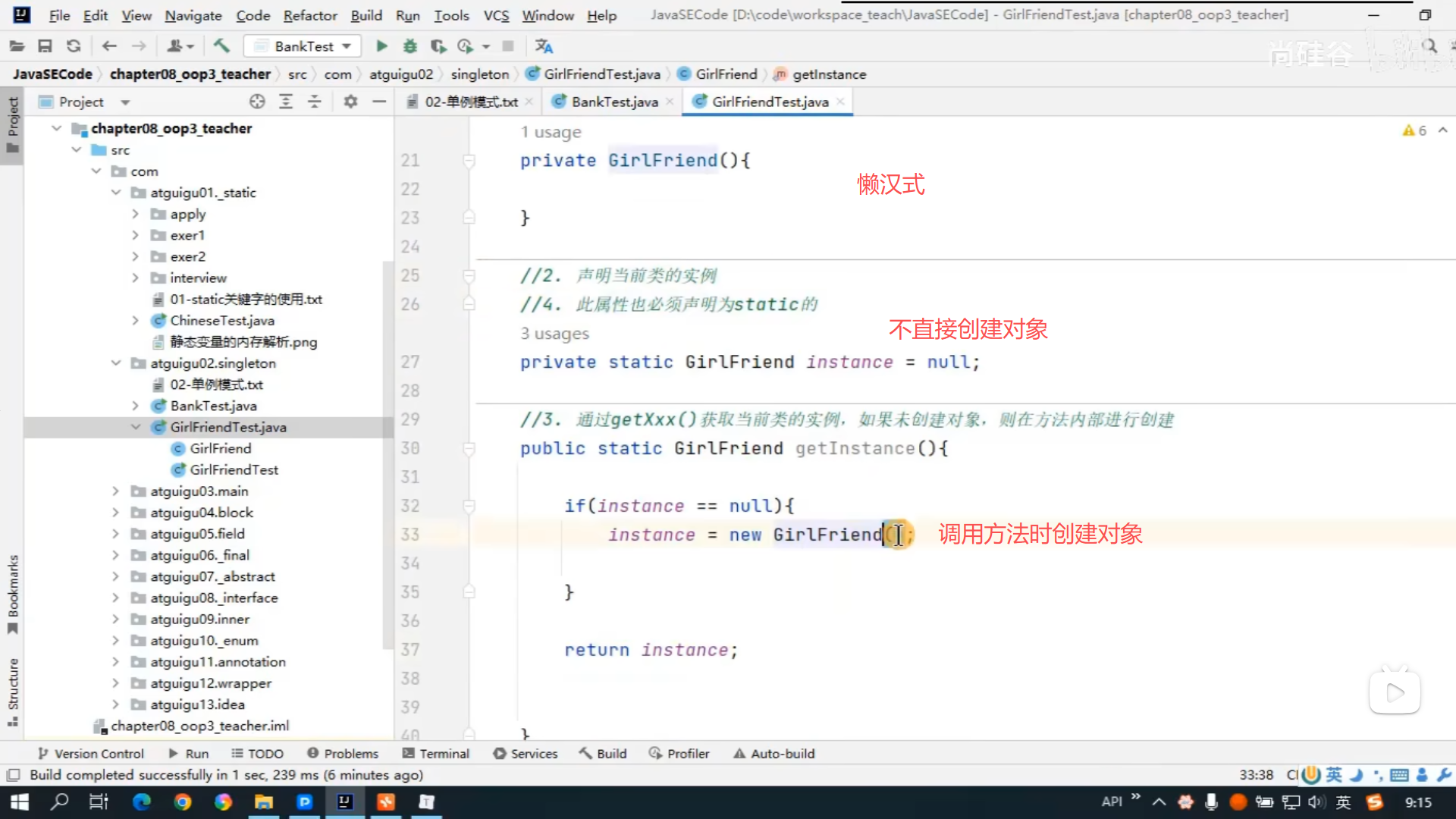Image resolution: width=1456 pixels, height=819 pixels.
Task: Click the Select Opened File target icon
Action: [x=257, y=102]
